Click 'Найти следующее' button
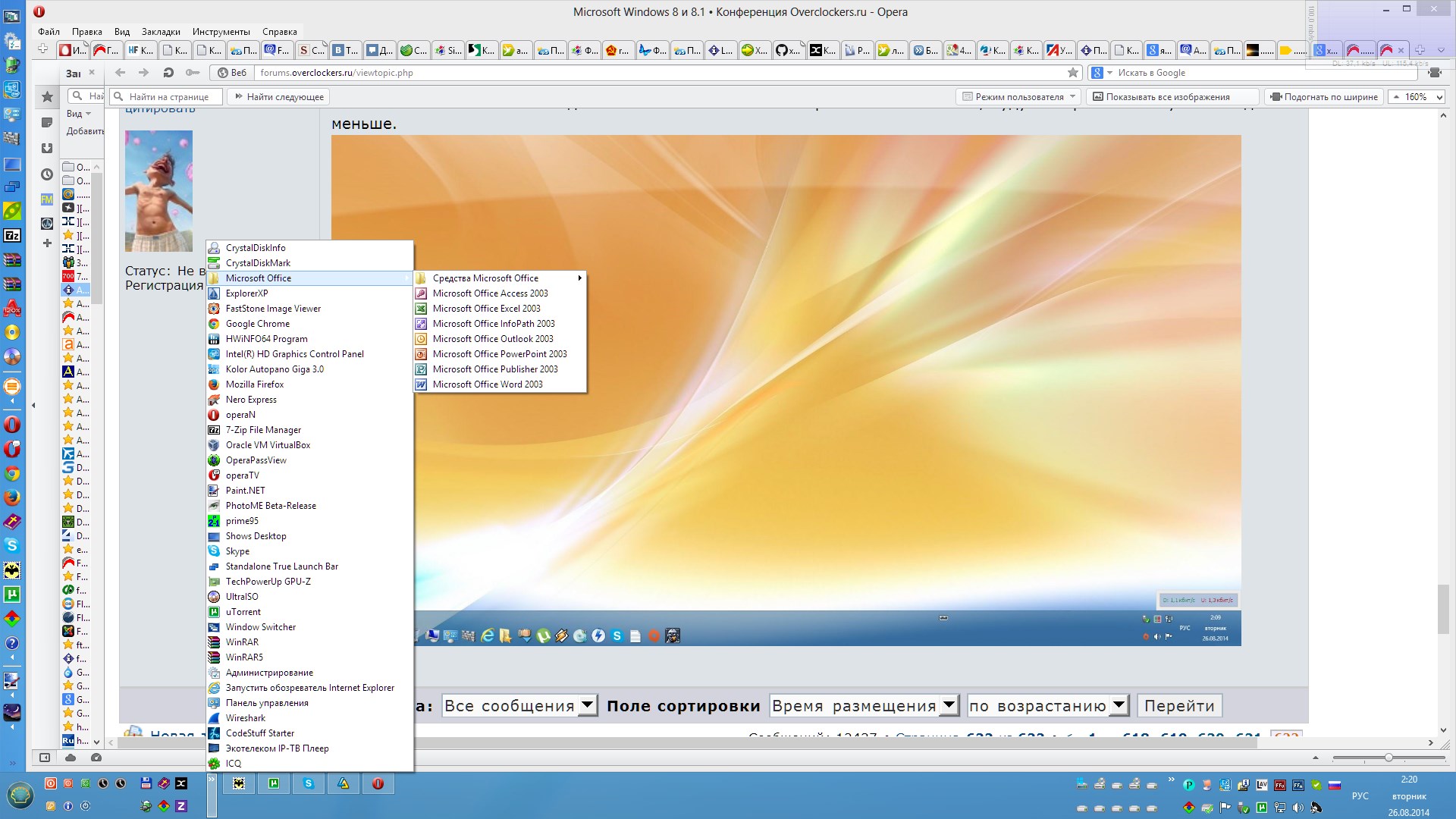Image resolution: width=1456 pixels, height=819 pixels. 279,97
